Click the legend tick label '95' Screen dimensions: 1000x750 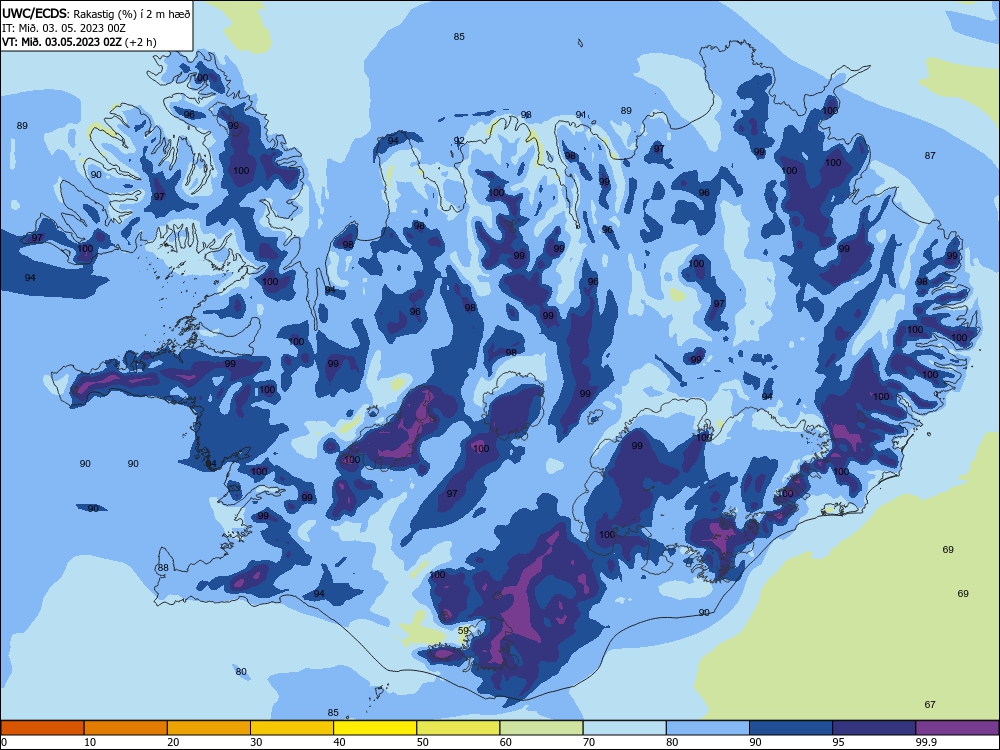coord(839,742)
